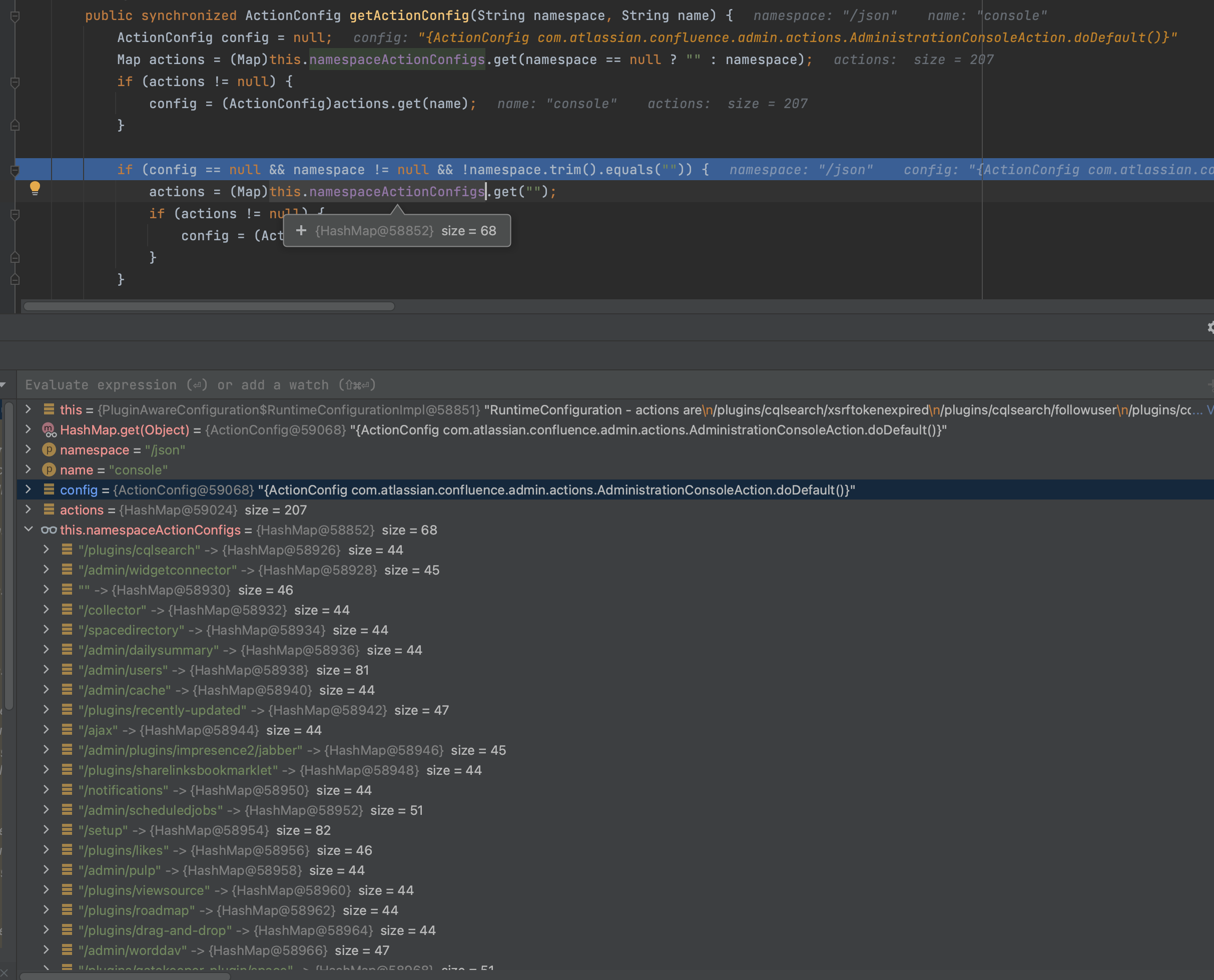Viewport: 1214px width, 980px height.
Task: Click the "console" value of name variable
Action: 138,469
